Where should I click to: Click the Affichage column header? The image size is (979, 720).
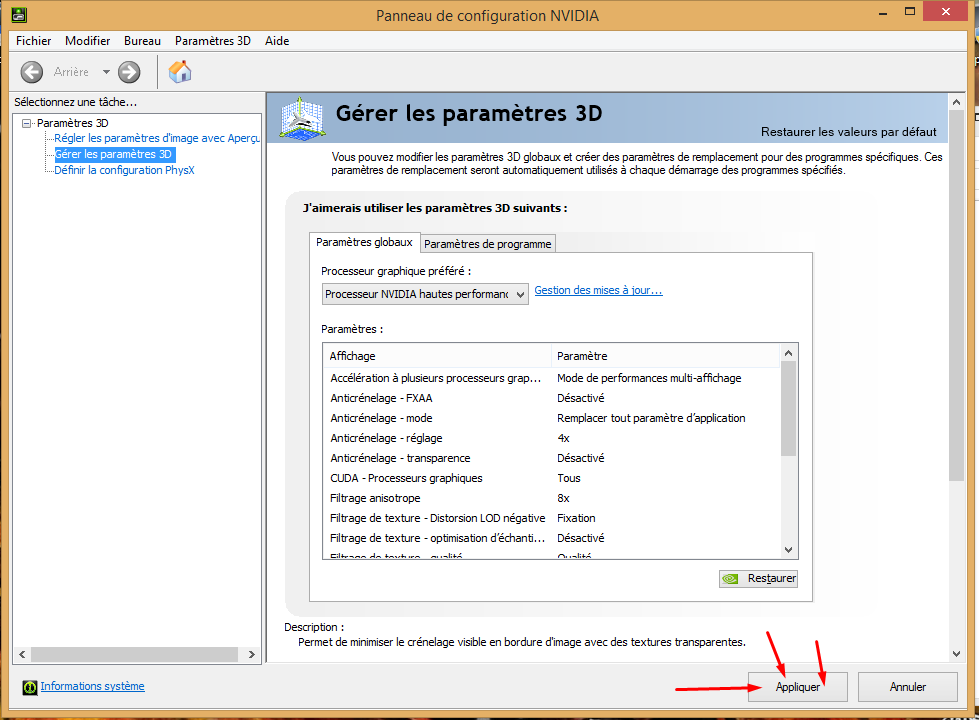click(x=438, y=356)
